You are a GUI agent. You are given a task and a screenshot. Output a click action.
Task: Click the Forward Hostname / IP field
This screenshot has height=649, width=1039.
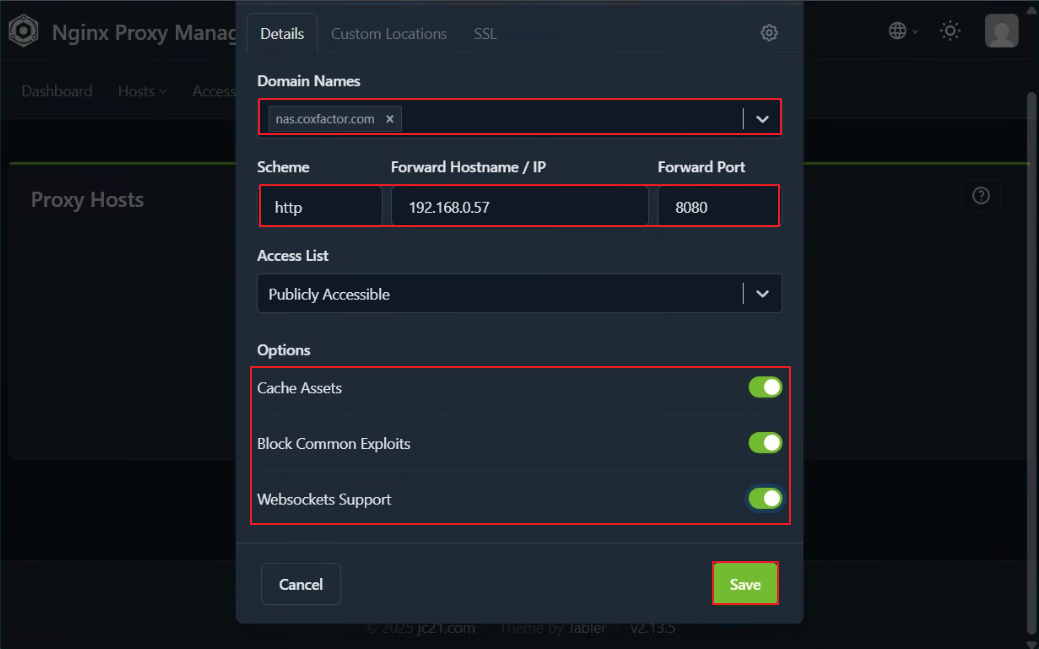520,207
